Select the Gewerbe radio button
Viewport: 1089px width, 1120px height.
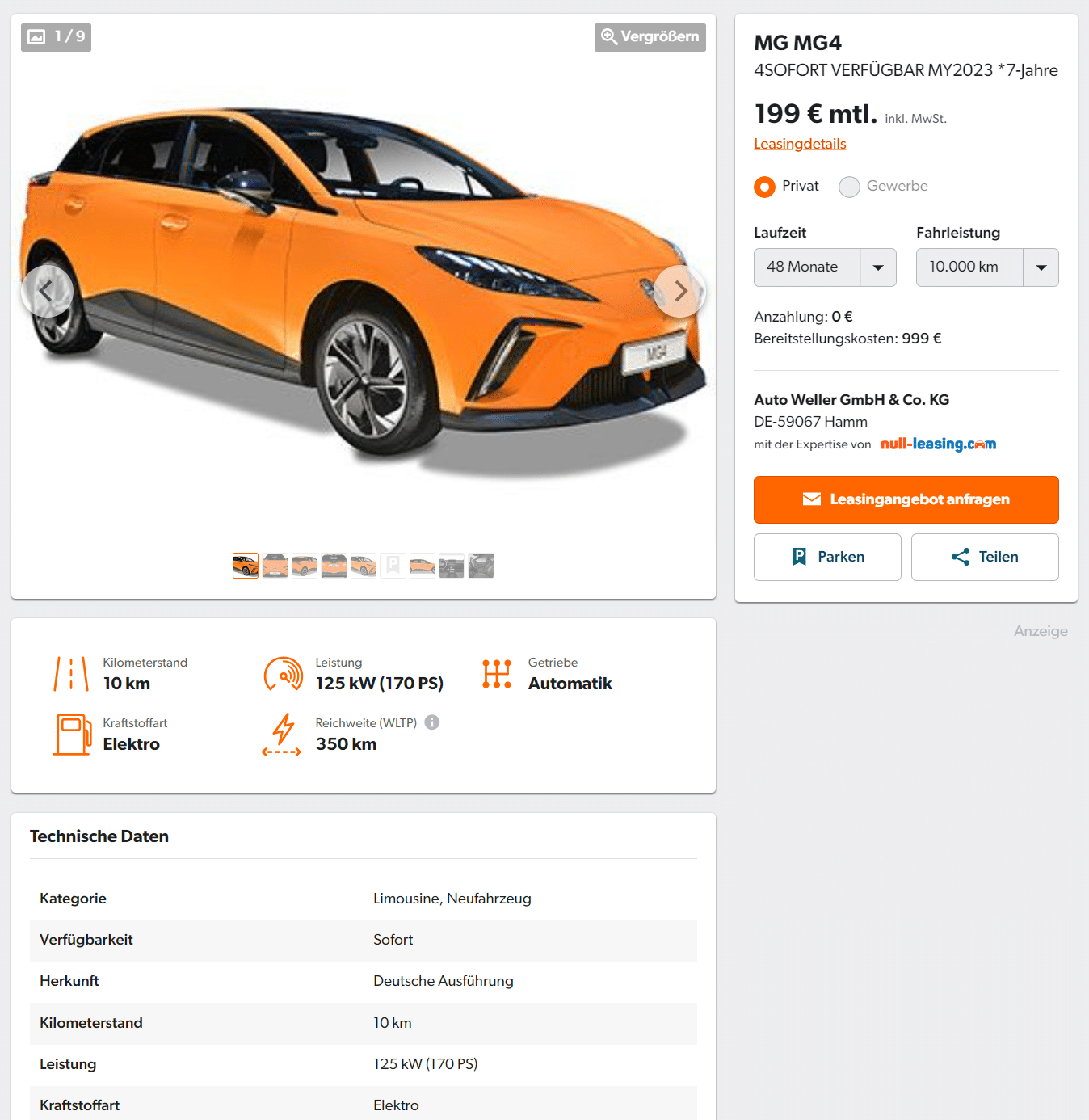point(849,187)
